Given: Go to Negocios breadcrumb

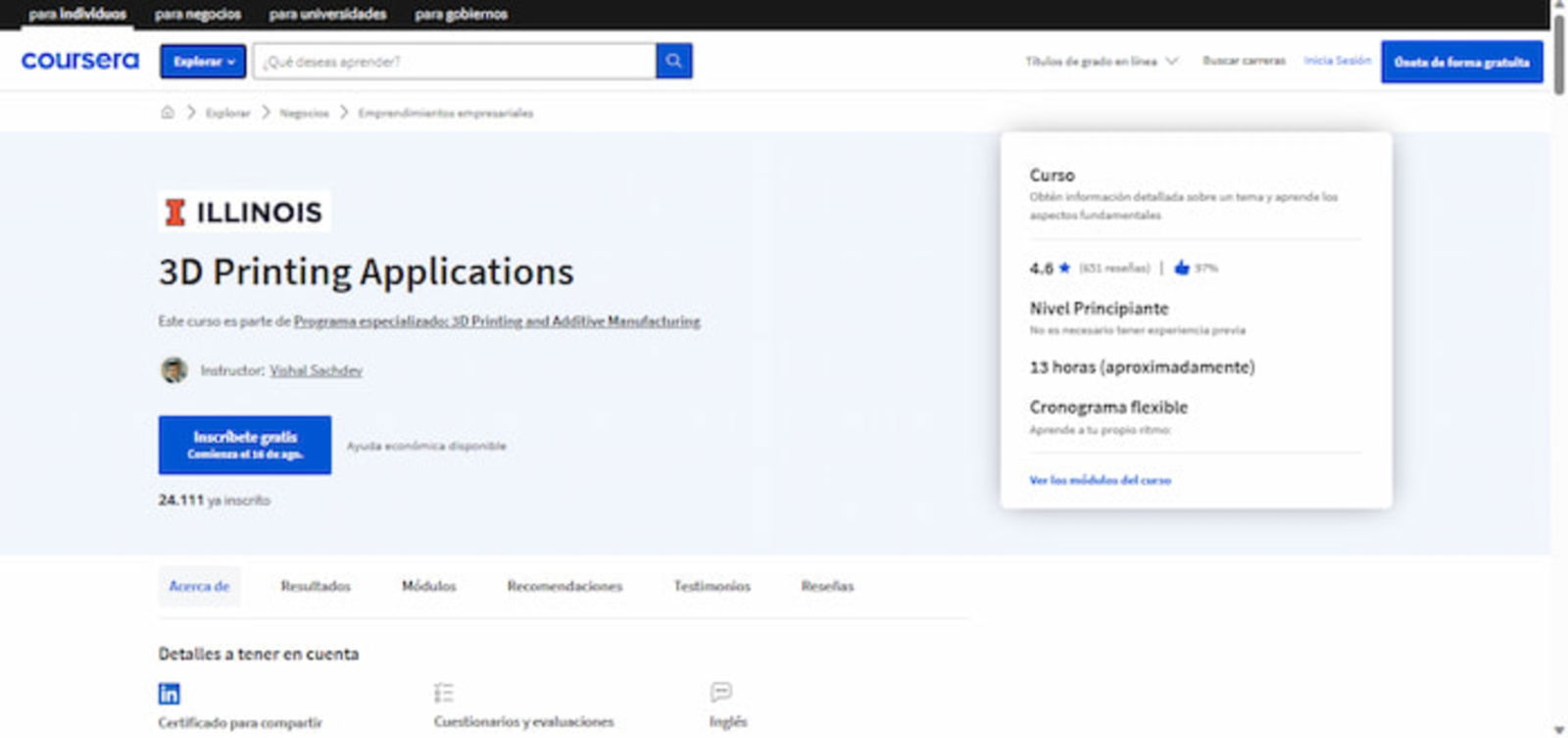Looking at the screenshot, I should pos(305,113).
